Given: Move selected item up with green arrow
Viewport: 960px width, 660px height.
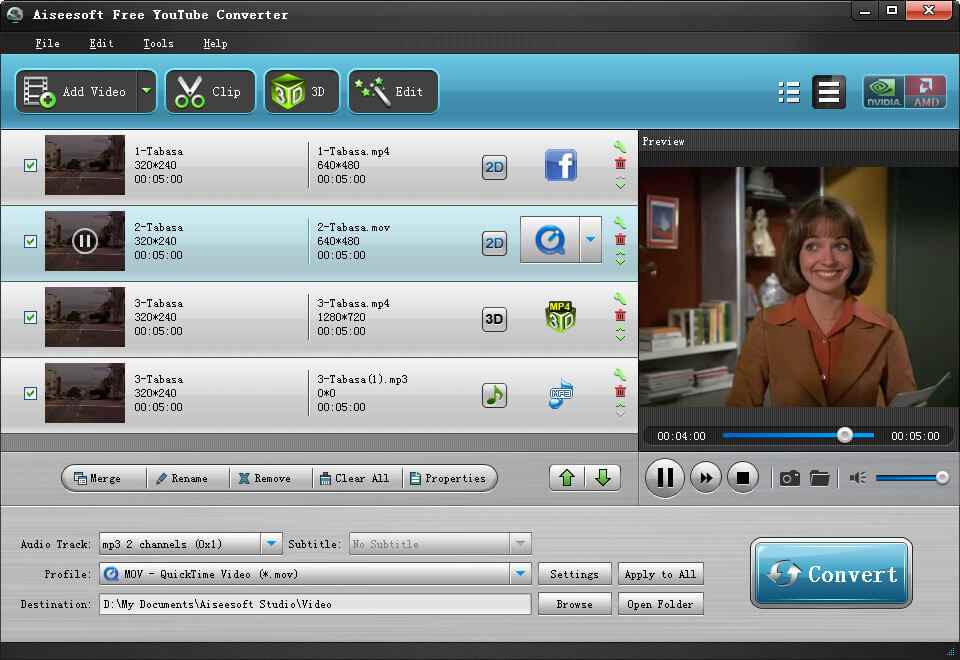Looking at the screenshot, I should [x=567, y=478].
